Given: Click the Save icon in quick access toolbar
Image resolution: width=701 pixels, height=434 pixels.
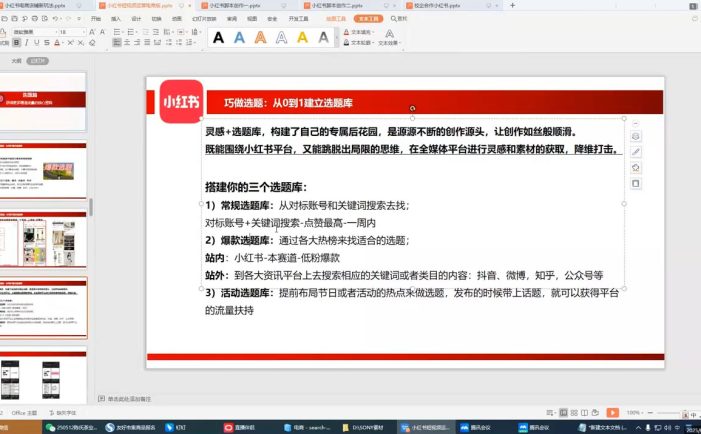Looking at the screenshot, I should click(x=15, y=19).
